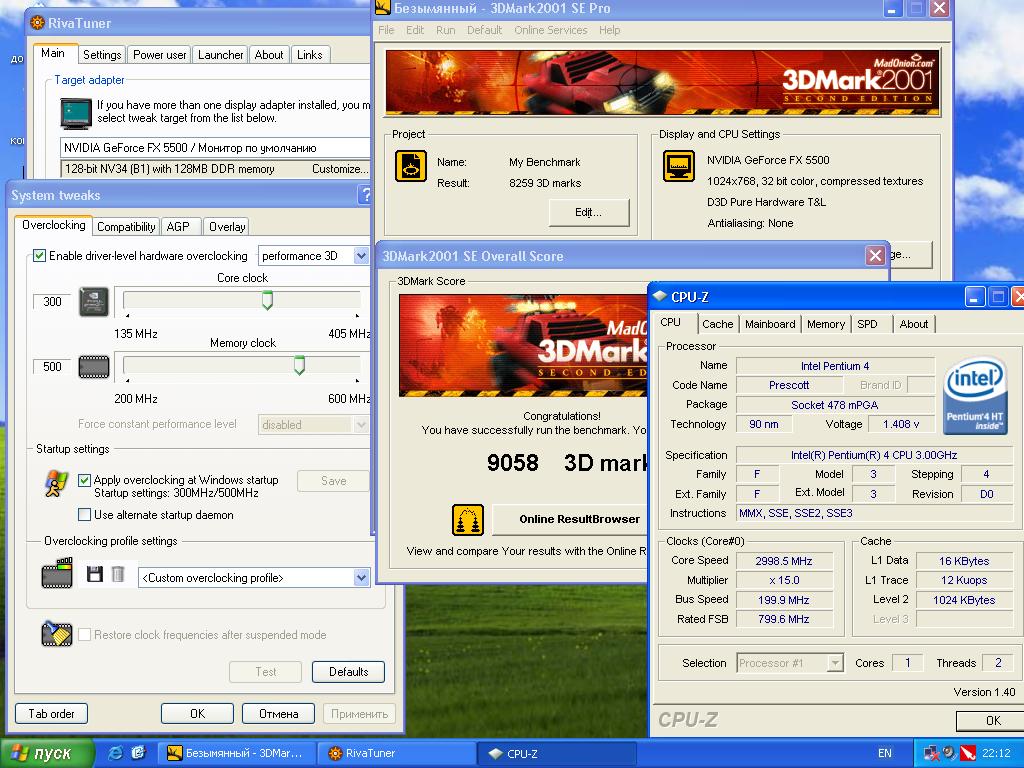Screen dimensions: 1024x768
Task: Open the File menu in 3DMark2001
Action: point(386,30)
